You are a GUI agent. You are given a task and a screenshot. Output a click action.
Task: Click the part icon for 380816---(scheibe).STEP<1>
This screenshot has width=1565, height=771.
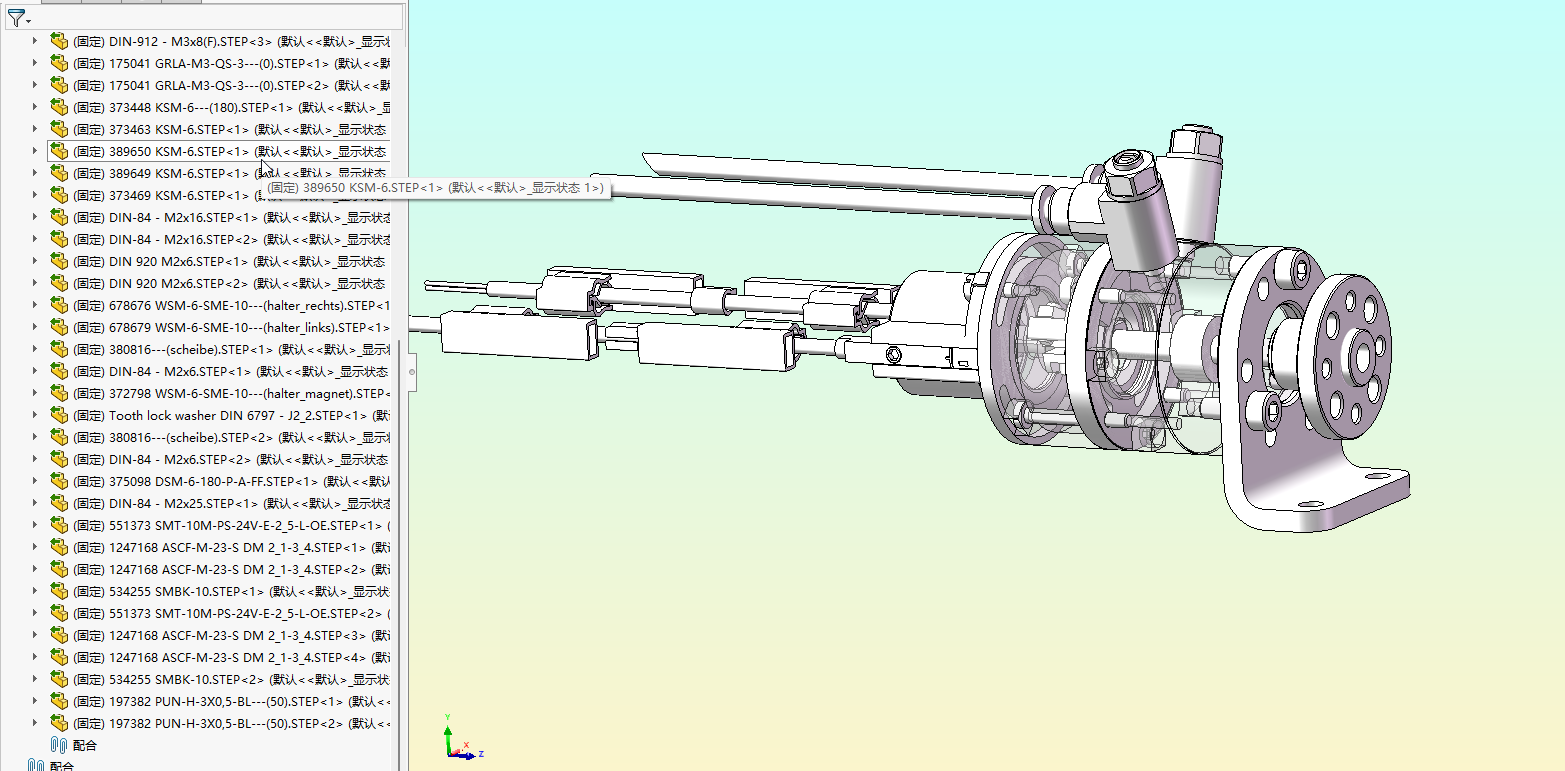(x=59, y=349)
